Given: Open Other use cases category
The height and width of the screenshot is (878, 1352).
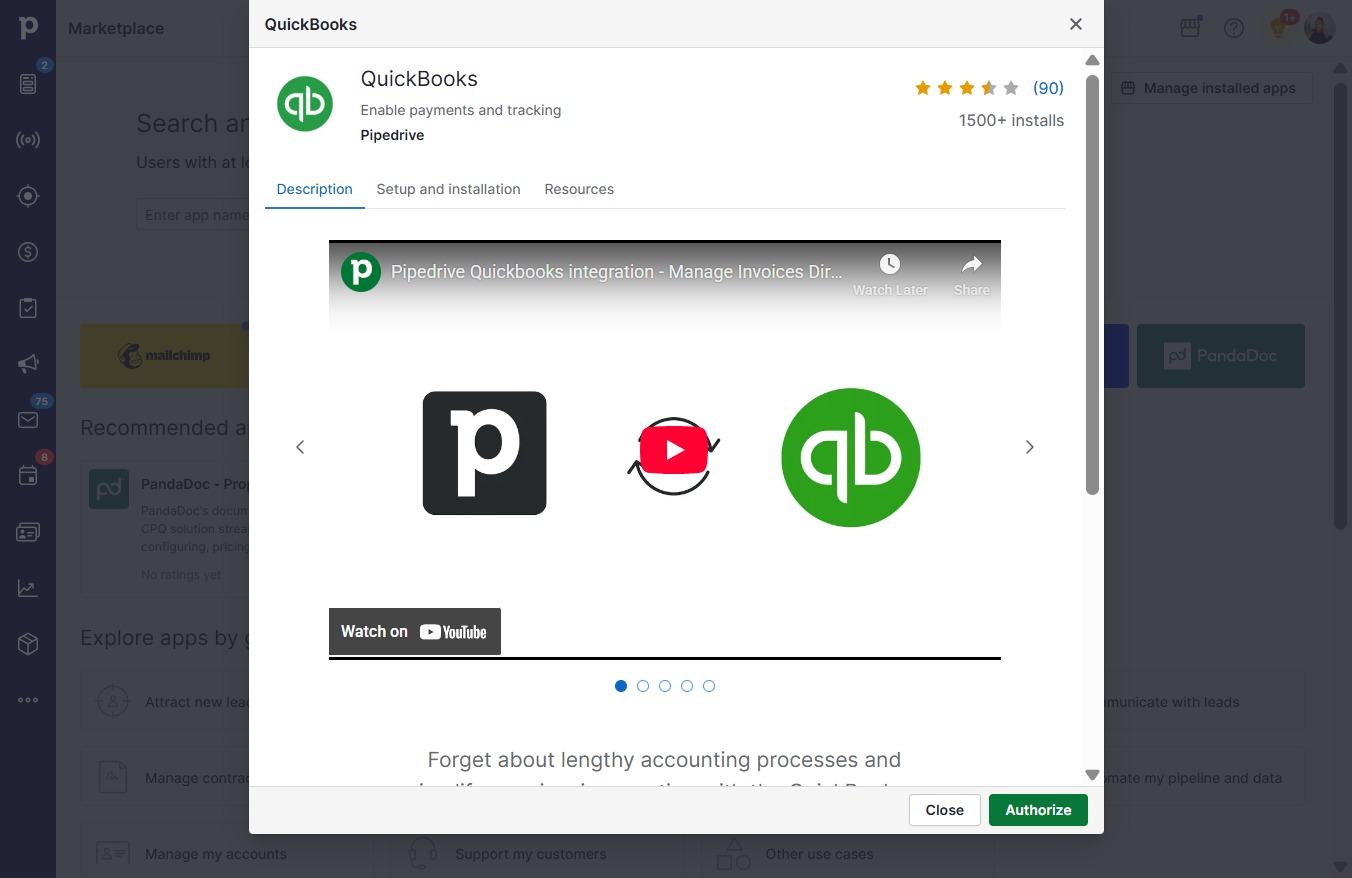Looking at the screenshot, I should (846, 854).
